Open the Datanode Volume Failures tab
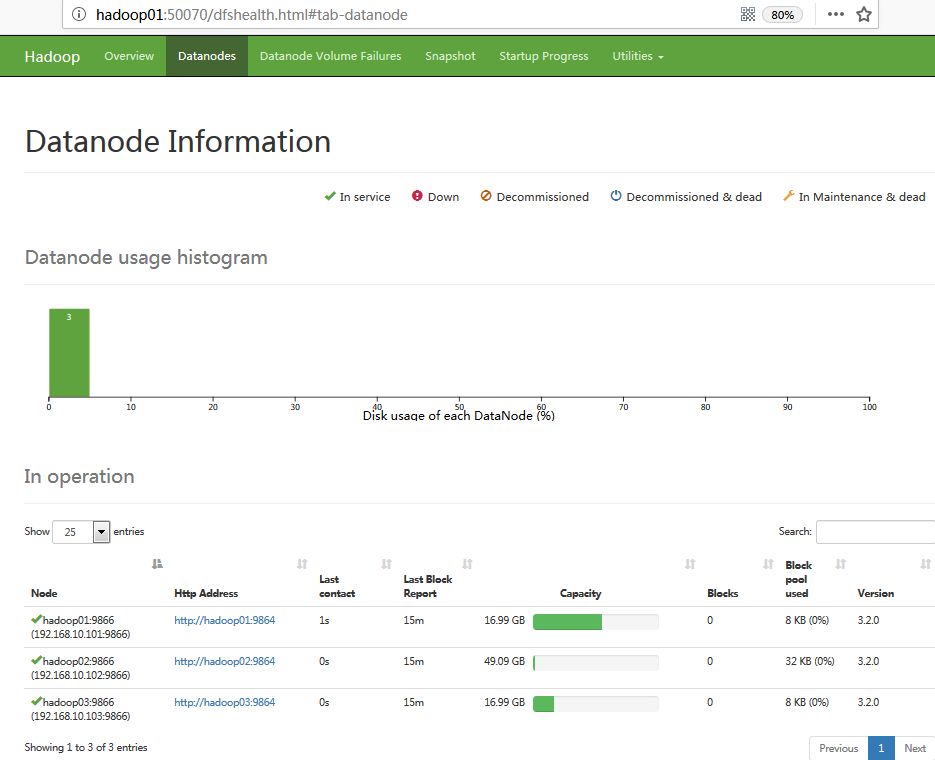Viewport: 935px width, 760px height. coord(330,56)
